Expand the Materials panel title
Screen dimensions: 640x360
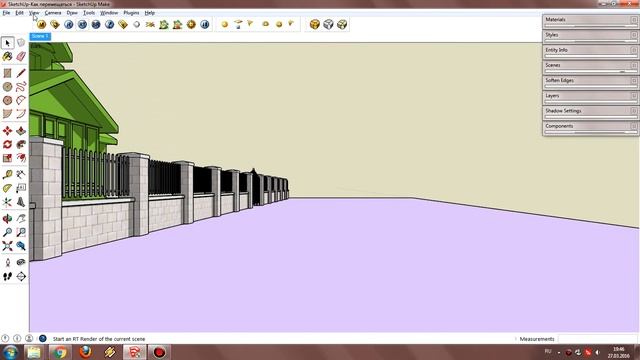(555, 20)
